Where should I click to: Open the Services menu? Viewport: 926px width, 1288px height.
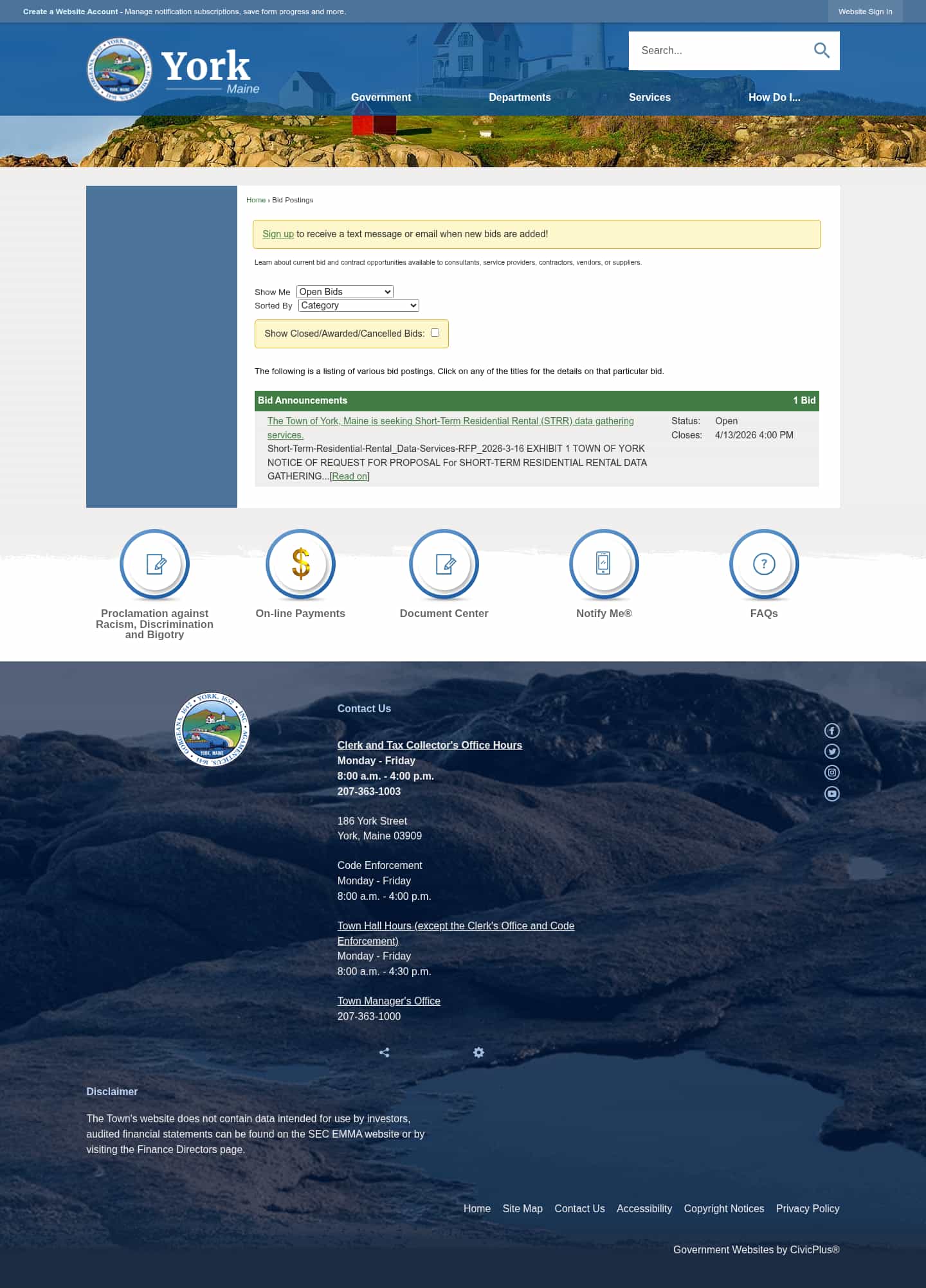(x=649, y=97)
